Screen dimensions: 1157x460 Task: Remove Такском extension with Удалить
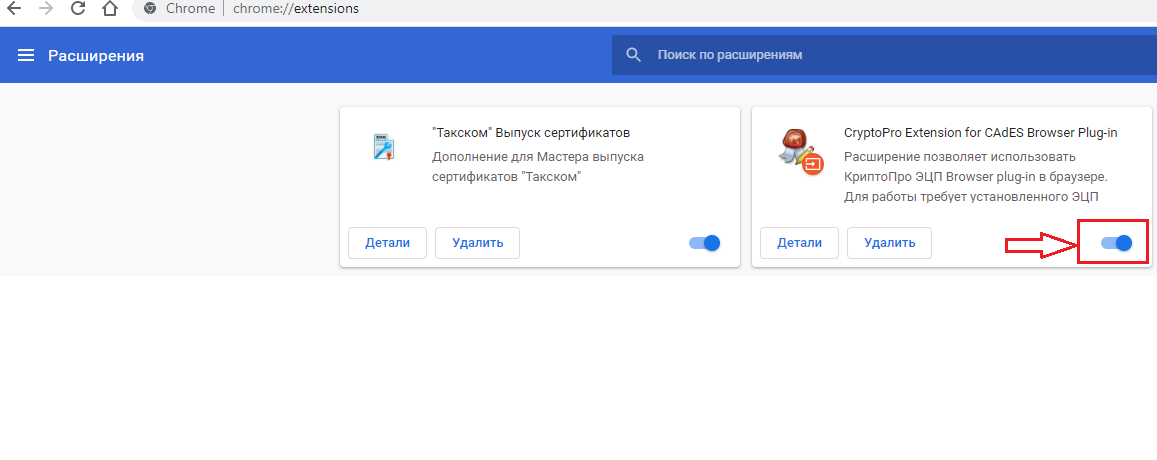[477, 243]
